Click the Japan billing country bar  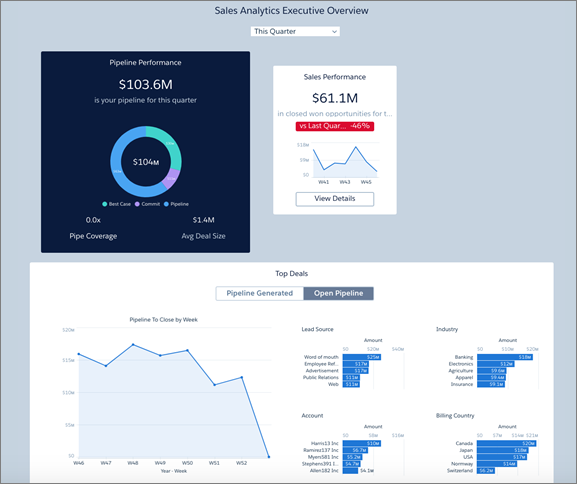503,450
